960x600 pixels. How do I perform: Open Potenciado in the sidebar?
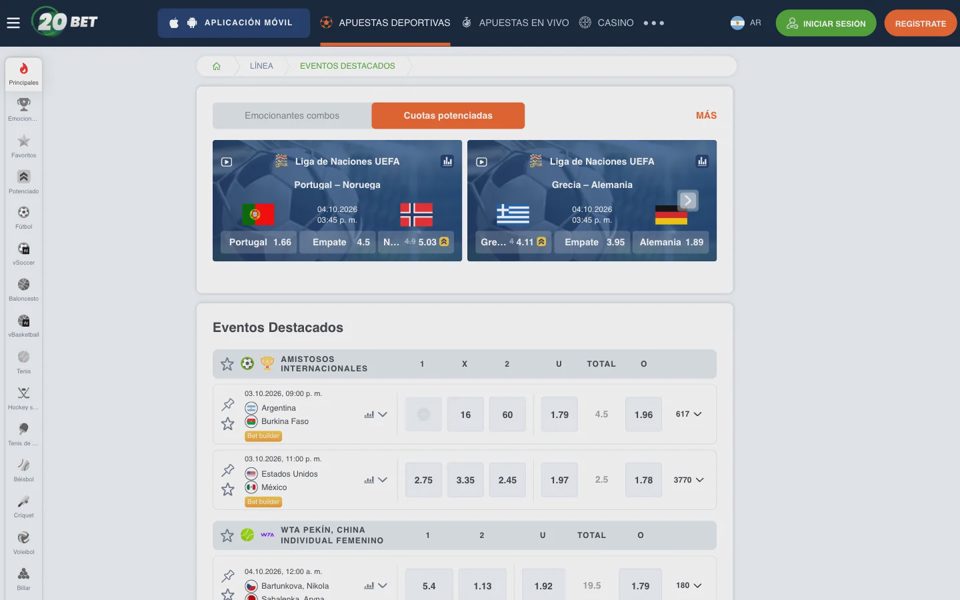coord(23,182)
